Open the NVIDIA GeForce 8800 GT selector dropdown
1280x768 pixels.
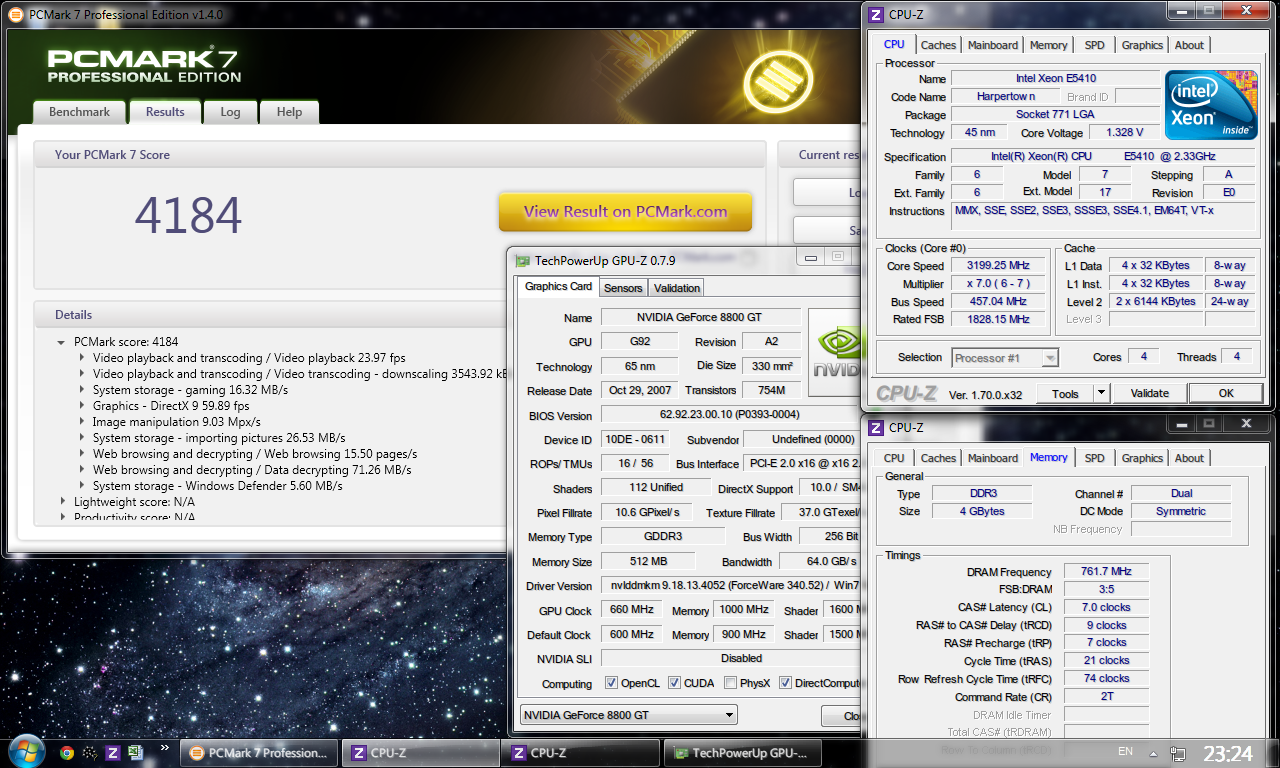(x=629, y=714)
